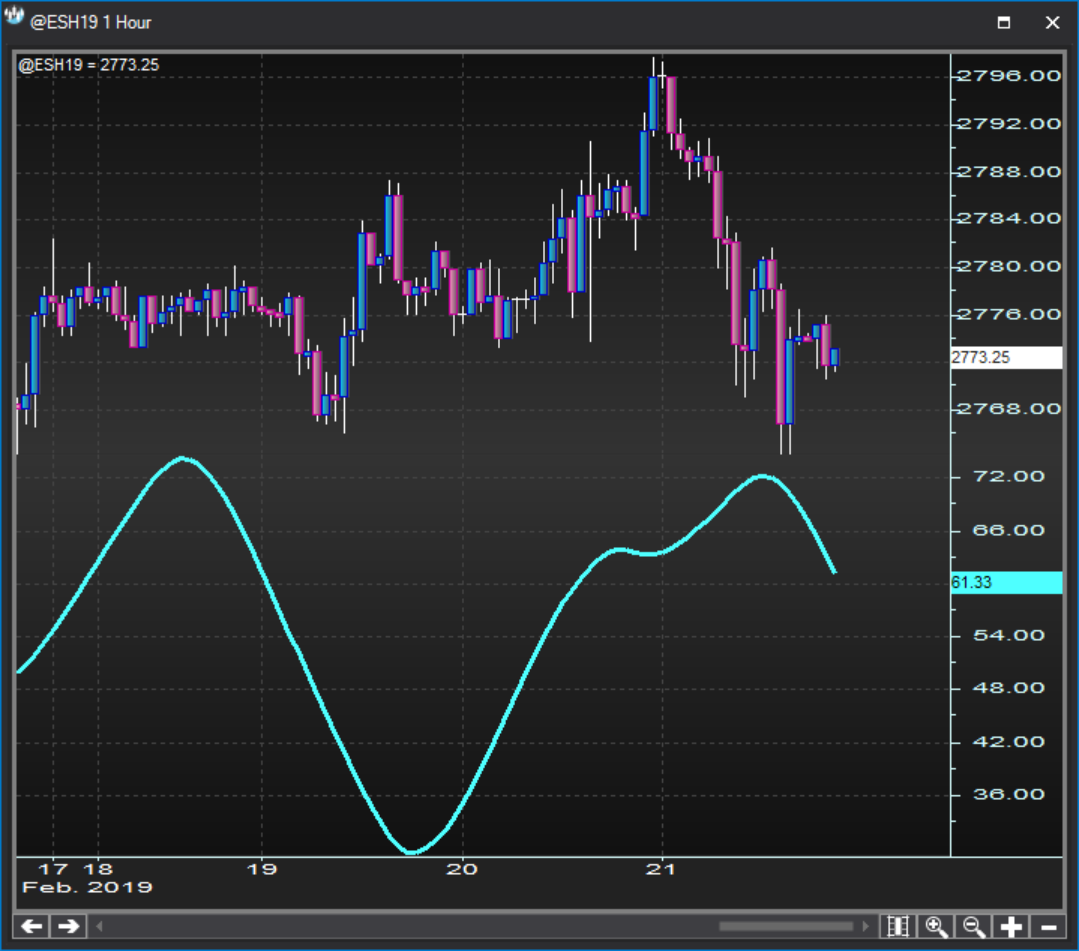Click the chart window app icon
The height and width of the screenshot is (951, 1079).
(x=13, y=15)
